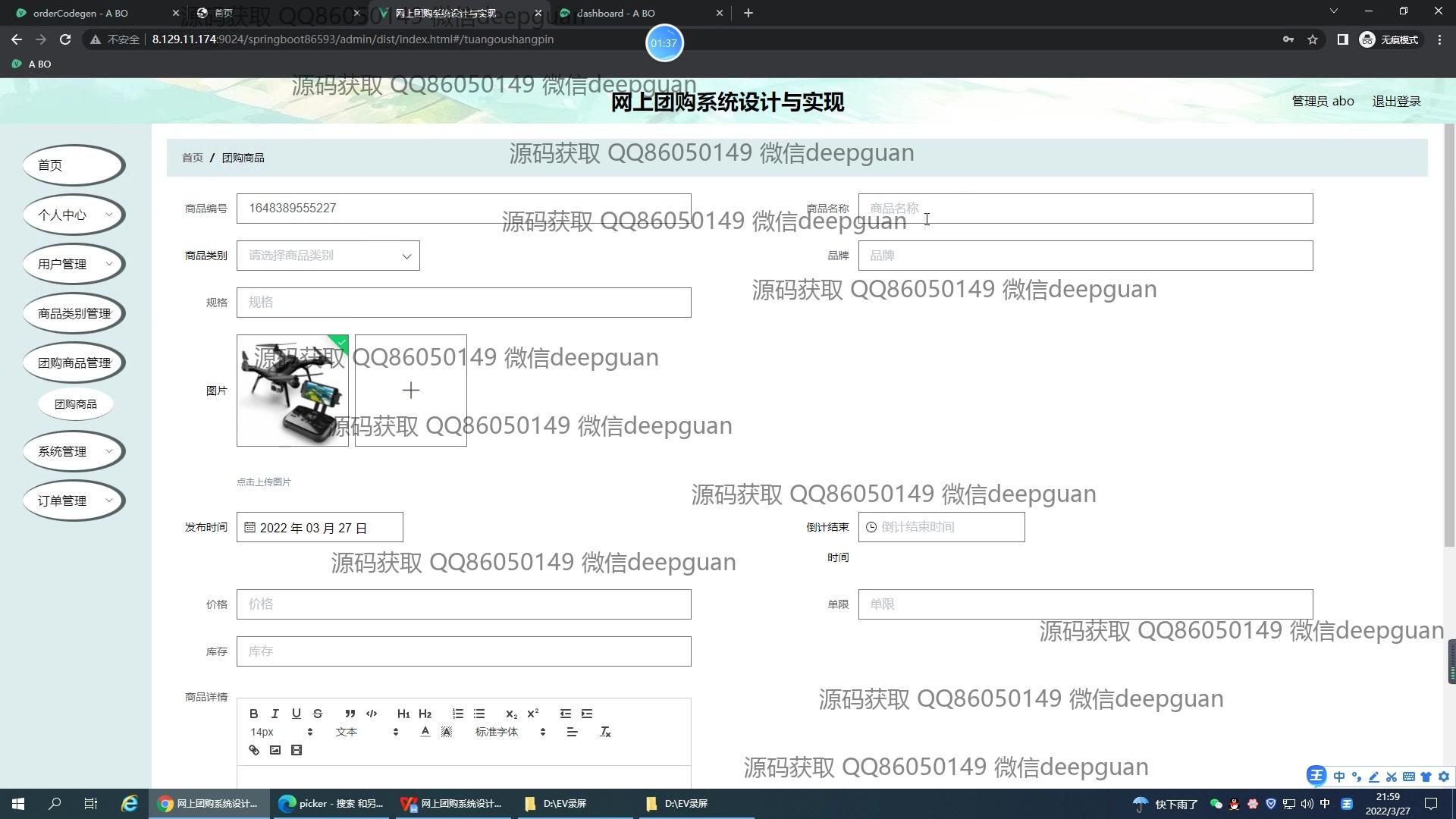Viewport: 1456px width, 819px height.
Task: Insert a blockquote in editor
Action: pyautogui.click(x=350, y=714)
